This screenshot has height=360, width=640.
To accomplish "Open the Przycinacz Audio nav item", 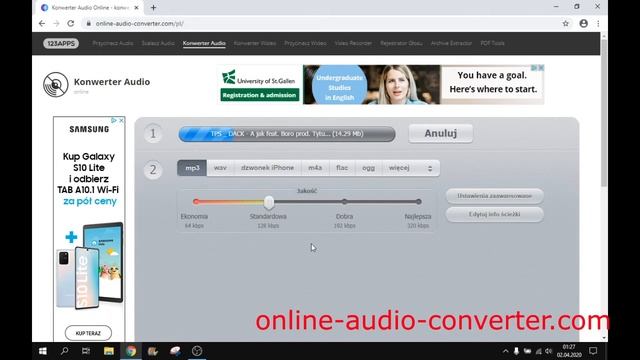I will [x=113, y=43].
